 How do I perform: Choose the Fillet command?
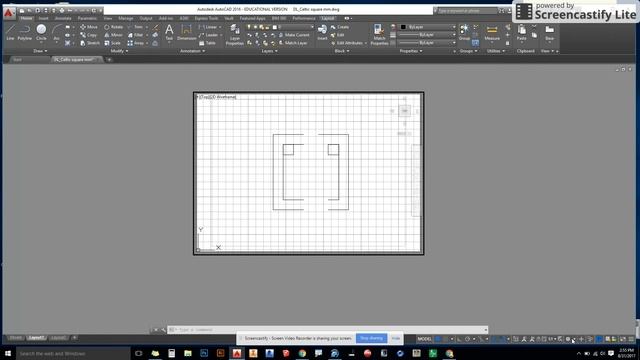pos(136,35)
